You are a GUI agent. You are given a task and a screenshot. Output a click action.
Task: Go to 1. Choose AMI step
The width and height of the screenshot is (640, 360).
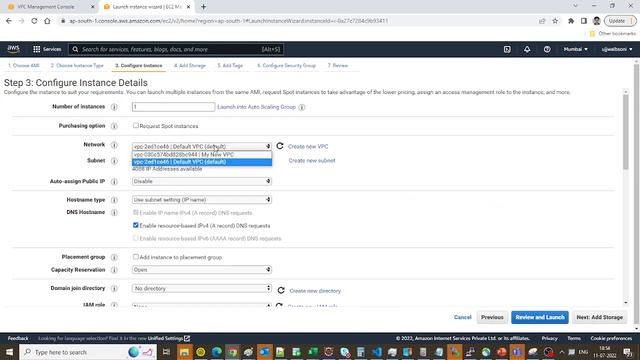pos(24,65)
